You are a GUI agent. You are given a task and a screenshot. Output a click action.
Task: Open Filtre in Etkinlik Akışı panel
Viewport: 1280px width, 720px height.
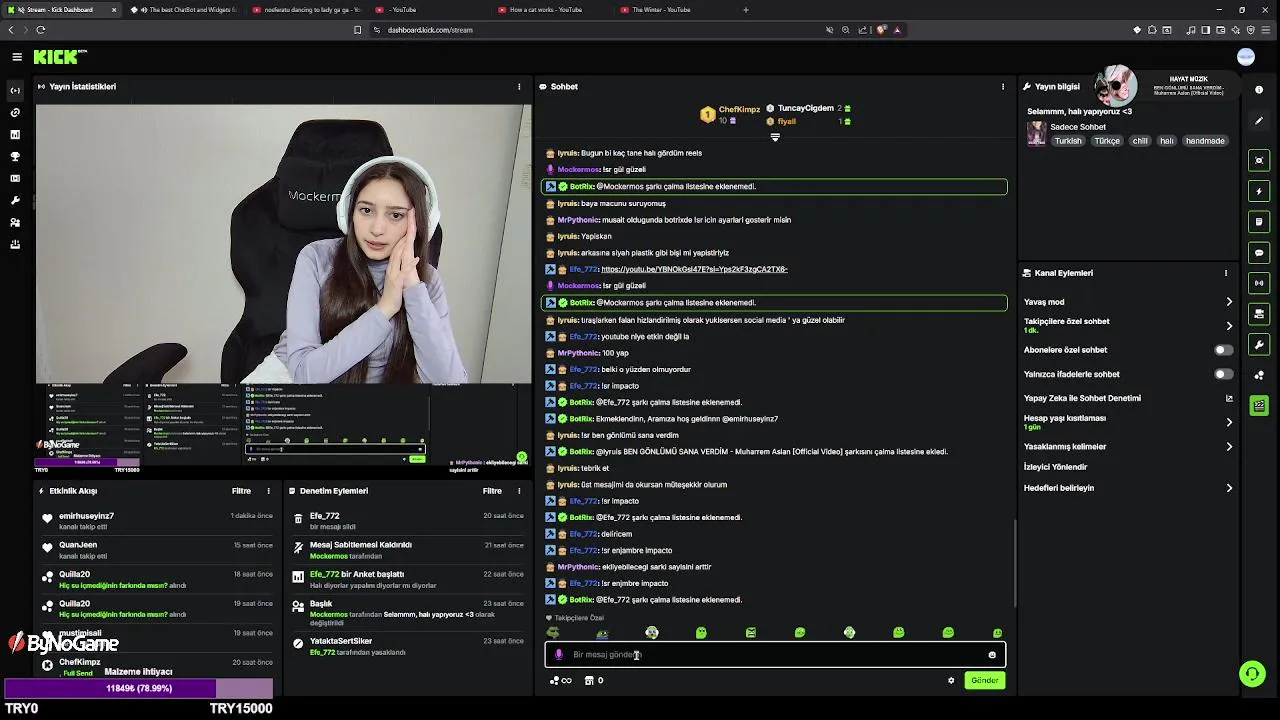(241, 491)
